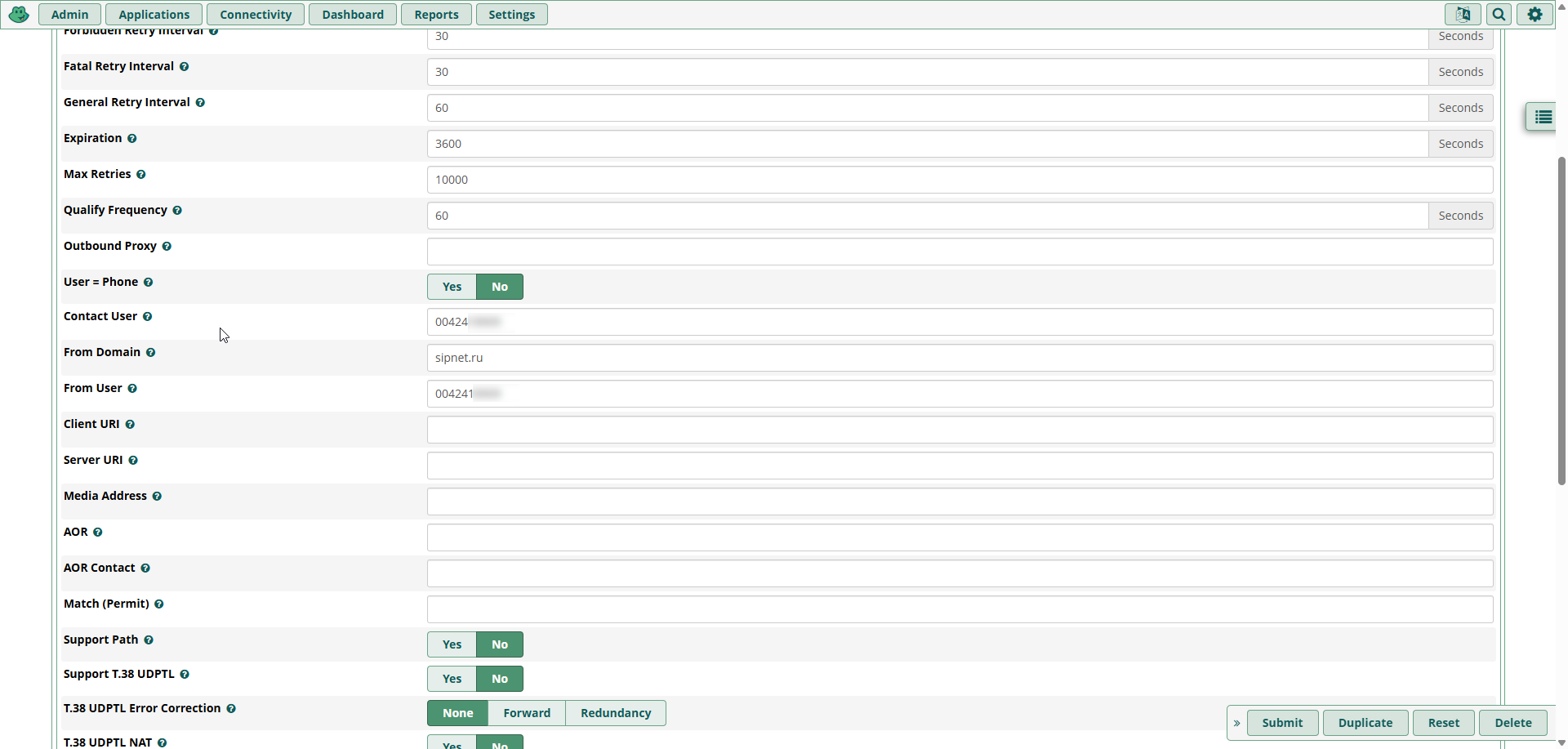Show help icon beside Contact User
Viewport: 1568px width, 749px height.
pyautogui.click(x=148, y=317)
